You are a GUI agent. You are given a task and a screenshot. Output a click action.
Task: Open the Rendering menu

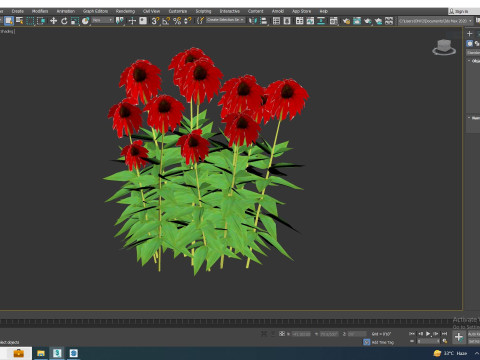click(x=125, y=11)
